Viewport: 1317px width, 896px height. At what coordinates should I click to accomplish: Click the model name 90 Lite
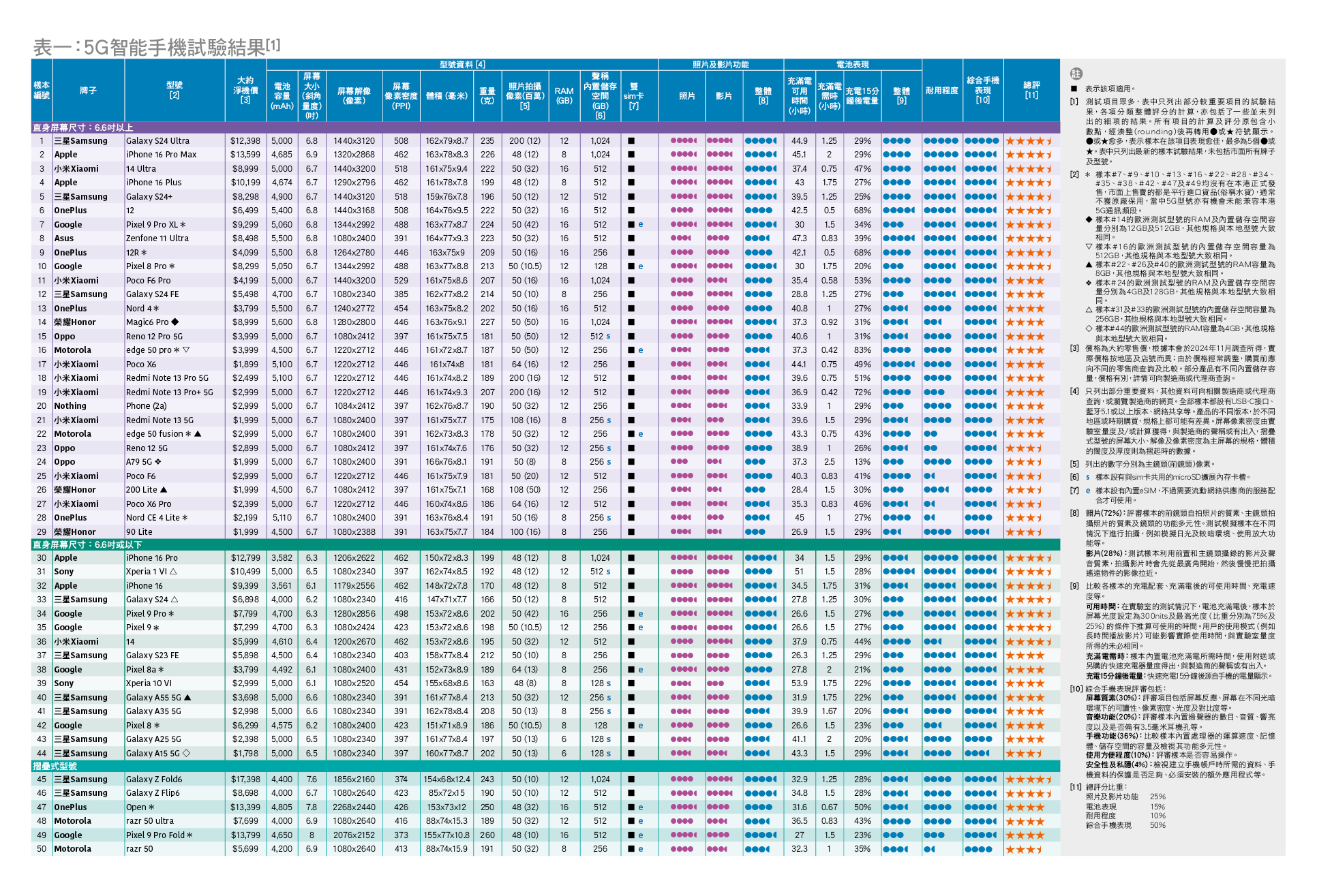[139, 532]
